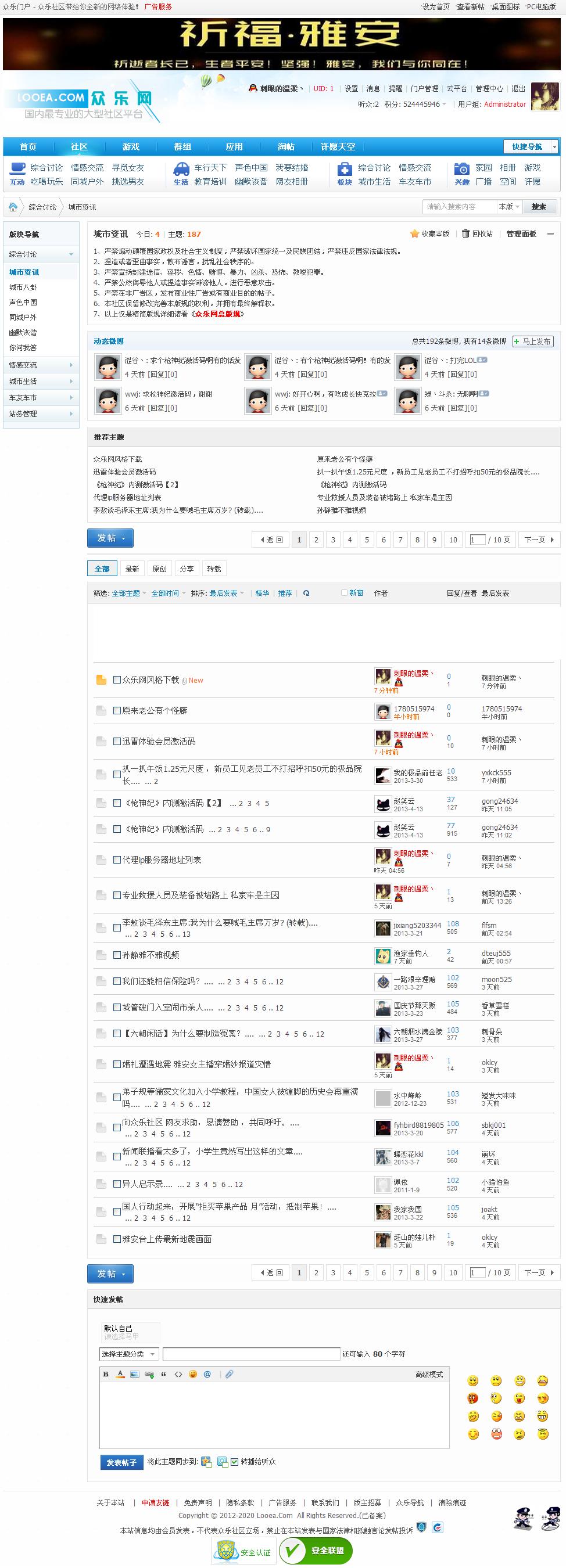Viewport: 566px width, 1568px height.
Task: Uncheck the 转播给听众 checkbox
Action: coord(235,1462)
